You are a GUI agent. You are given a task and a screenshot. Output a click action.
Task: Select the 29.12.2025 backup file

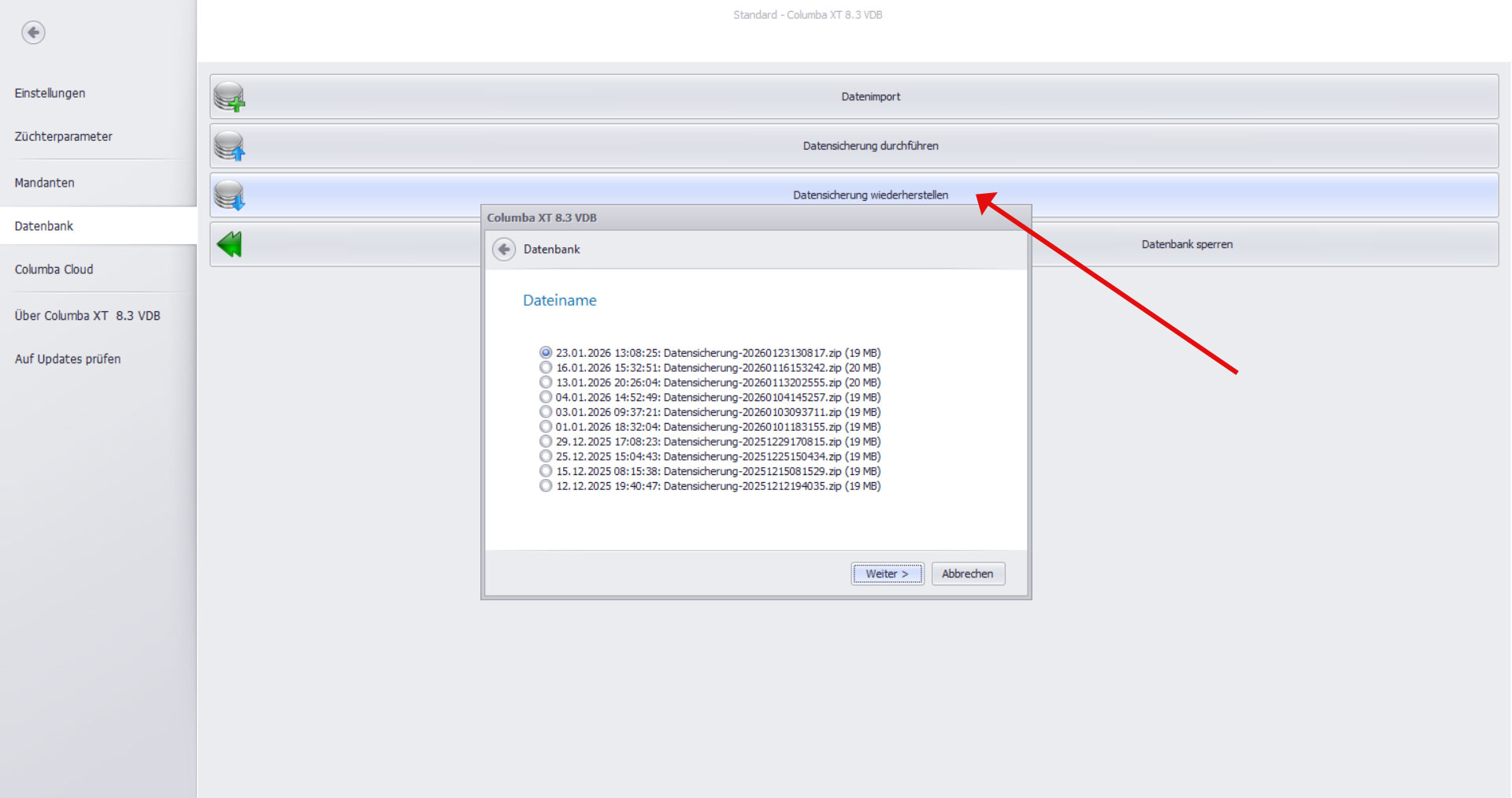(546, 442)
